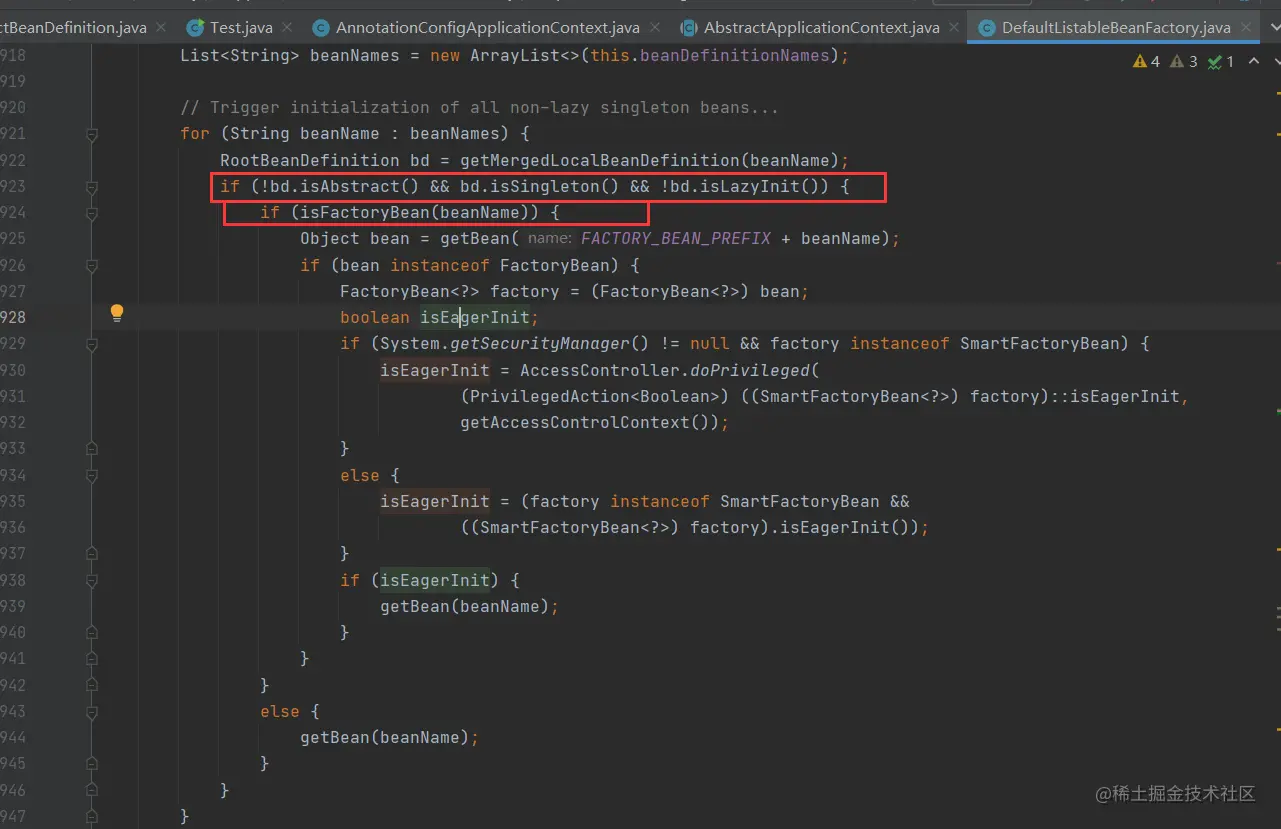
Task: Select the DefaultListableBeanFactory.java tab
Action: (x=1116, y=28)
